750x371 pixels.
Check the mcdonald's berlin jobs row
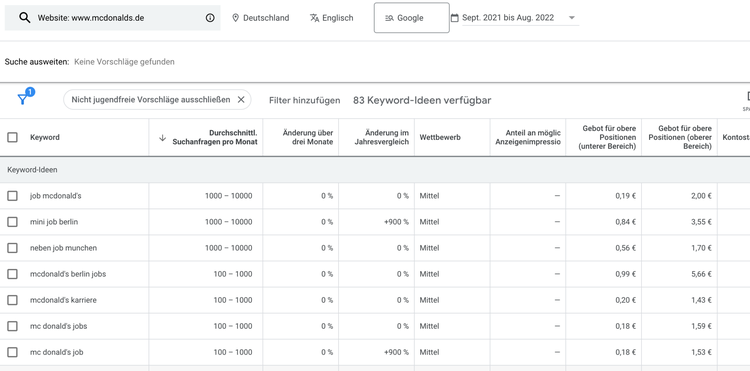[12, 274]
